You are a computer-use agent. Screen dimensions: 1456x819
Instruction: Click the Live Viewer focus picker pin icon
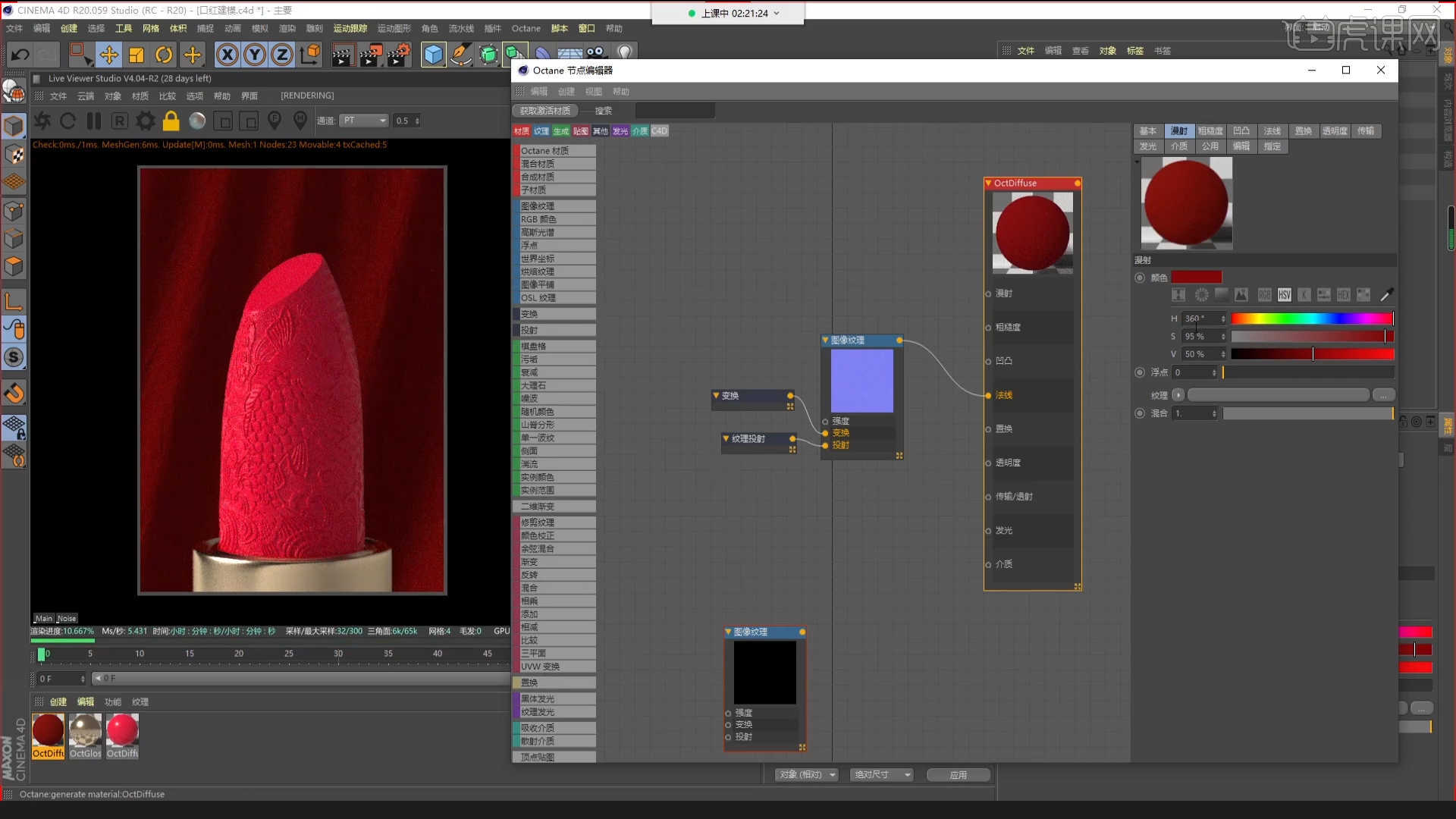tap(275, 121)
